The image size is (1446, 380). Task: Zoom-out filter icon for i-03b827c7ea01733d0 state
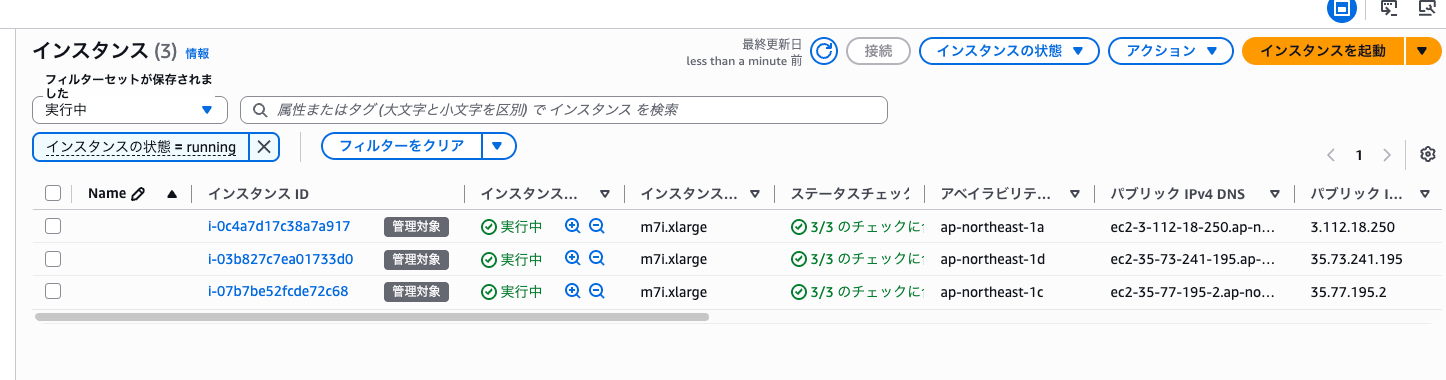(x=597, y=259)
